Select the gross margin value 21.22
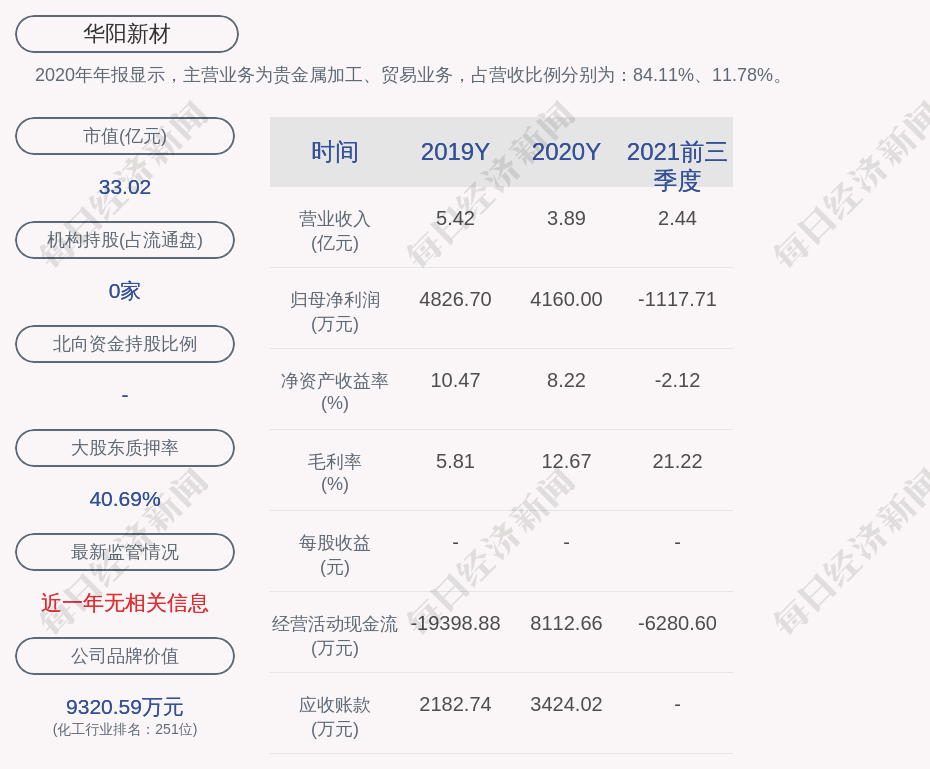 (677, 461)
